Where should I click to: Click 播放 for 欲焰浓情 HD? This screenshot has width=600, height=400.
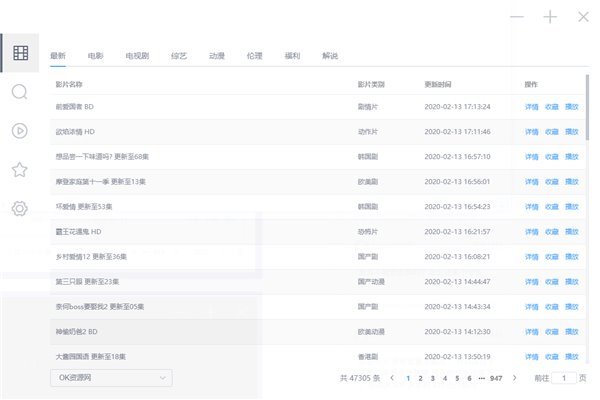[x=571, y=131]
